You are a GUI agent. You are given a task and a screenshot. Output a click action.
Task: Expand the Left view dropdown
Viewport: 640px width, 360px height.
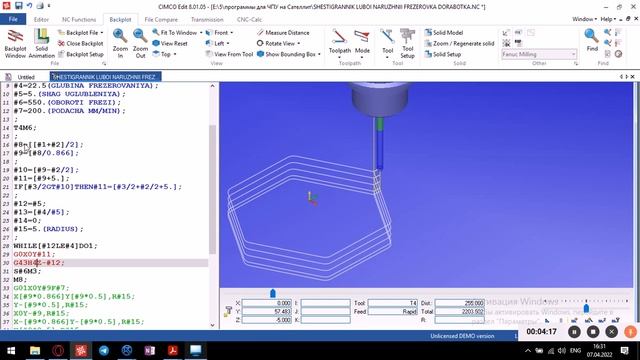click(228, 43)
